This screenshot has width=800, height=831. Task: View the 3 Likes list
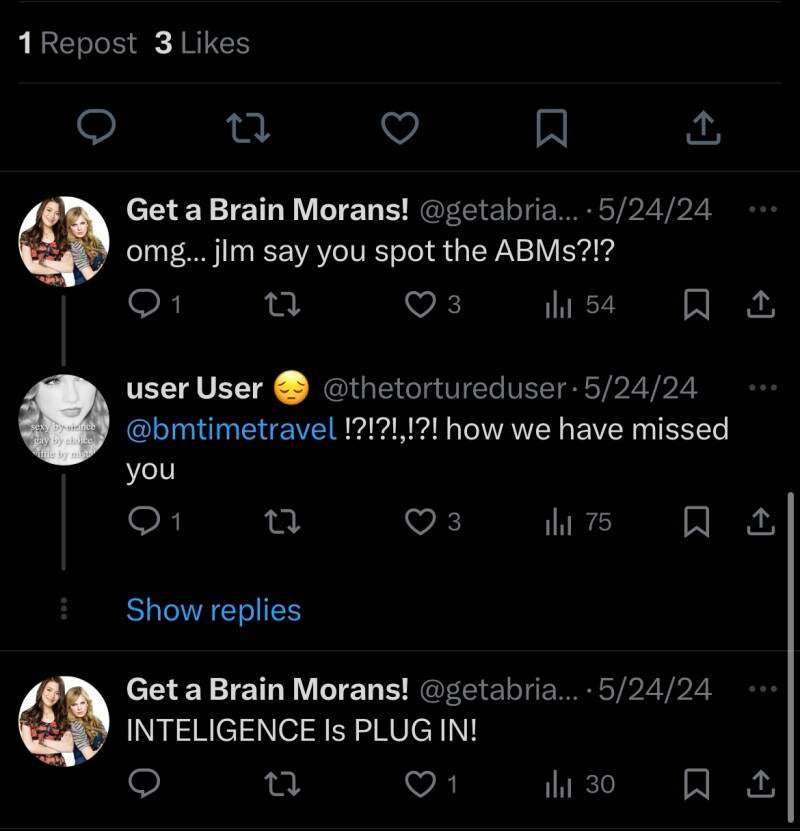(x=202, y=43)
